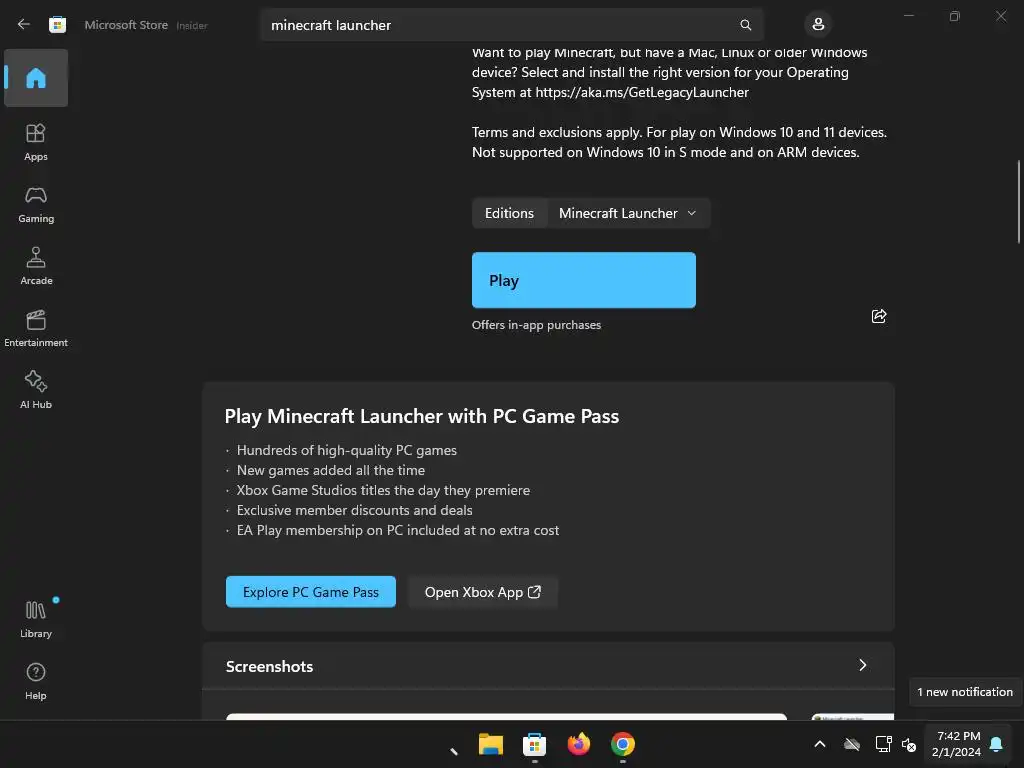Viewport: 1024px width, 768px height.
Task: Click 'Play Minecraft Launcher with PC Game Pass' heading
Action: pos(422,416)
